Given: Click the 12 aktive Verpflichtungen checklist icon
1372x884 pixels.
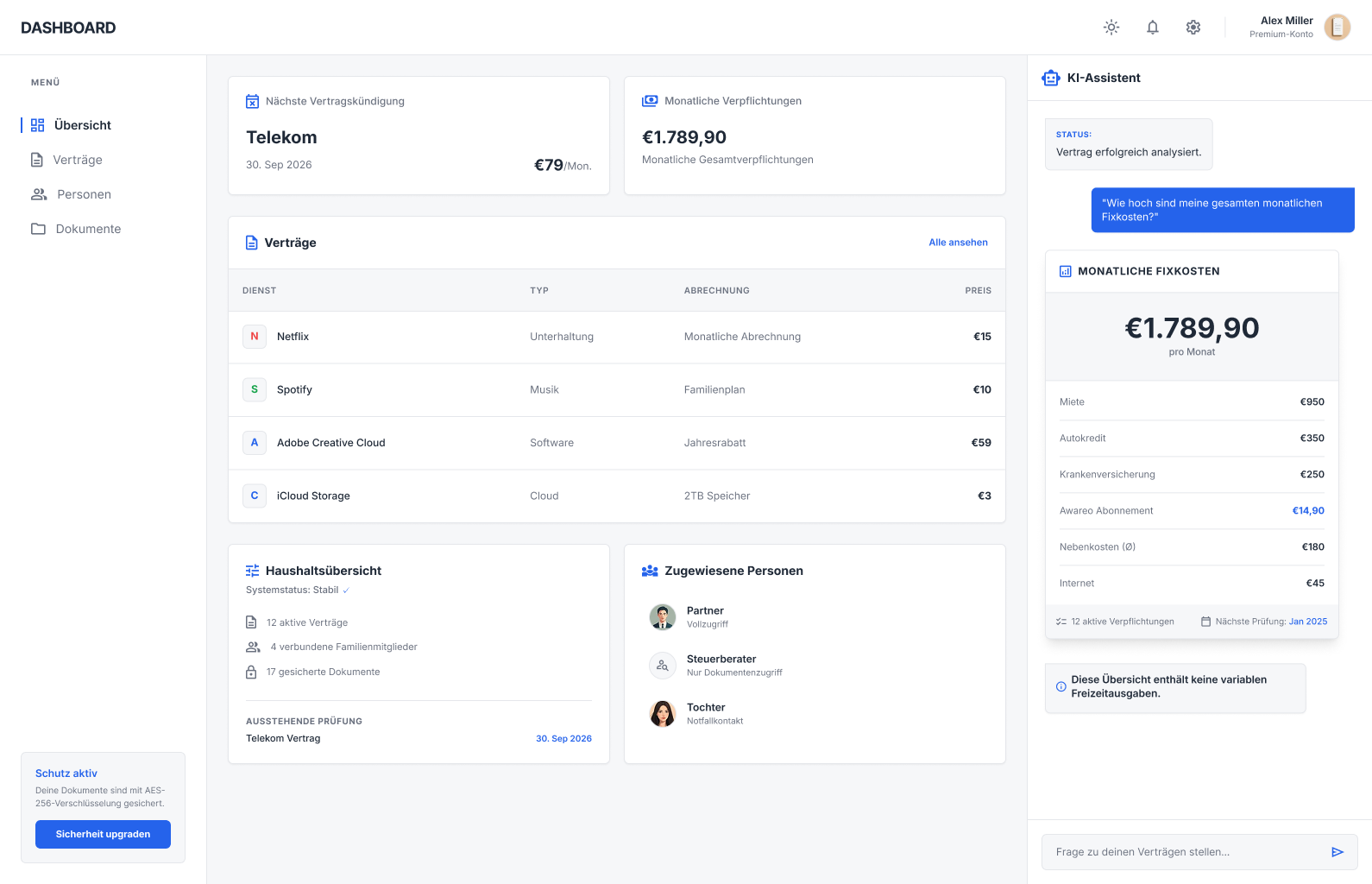Looking at the screenshot, I should [1061, 622].
